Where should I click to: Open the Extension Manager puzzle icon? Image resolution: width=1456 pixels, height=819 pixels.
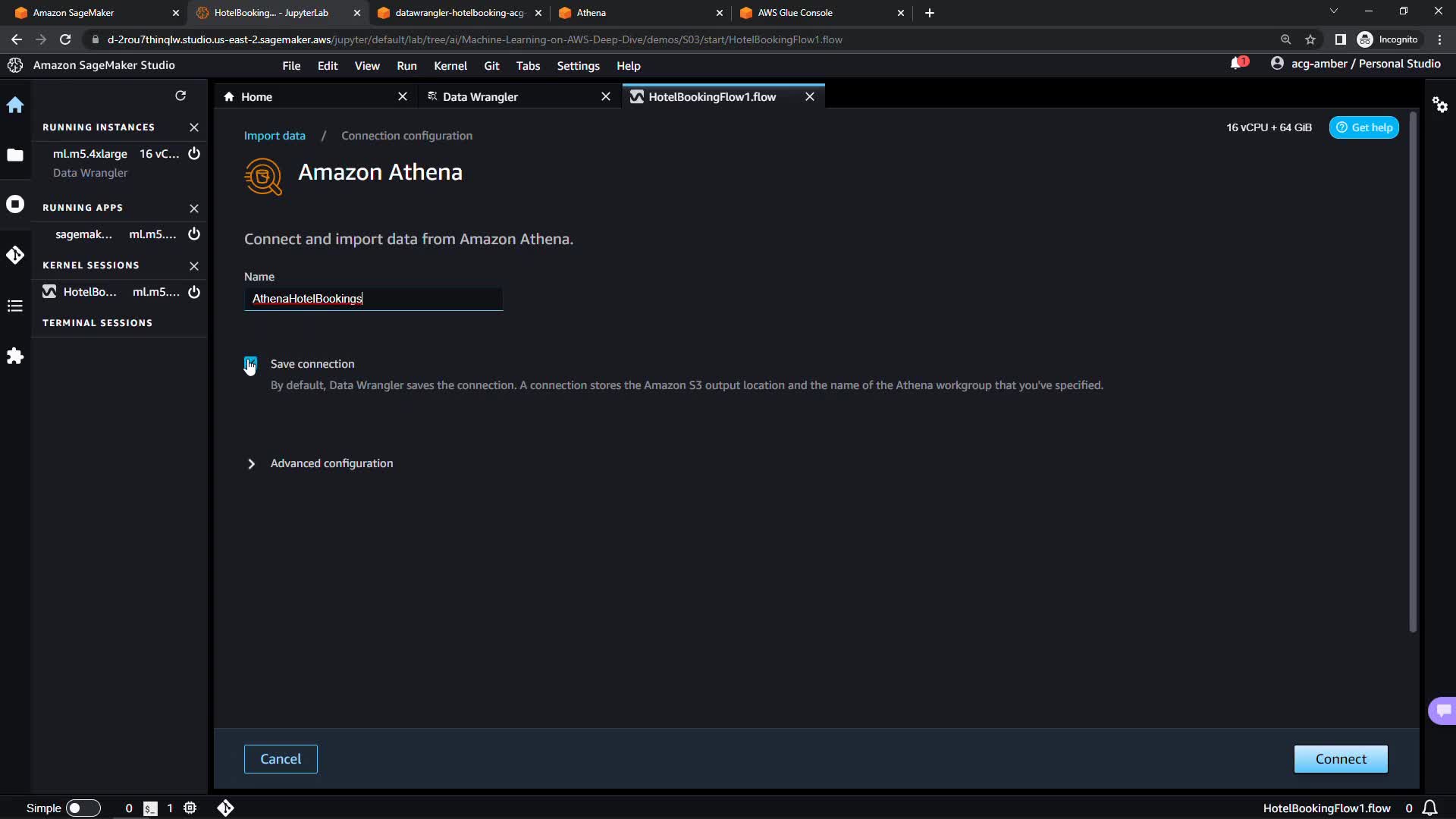click(15, 356)
